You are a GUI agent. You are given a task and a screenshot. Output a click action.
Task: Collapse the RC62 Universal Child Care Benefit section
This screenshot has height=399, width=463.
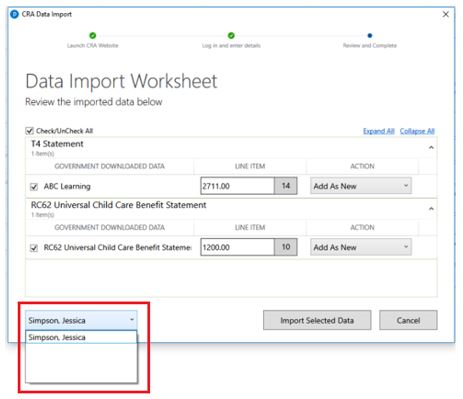431,209
